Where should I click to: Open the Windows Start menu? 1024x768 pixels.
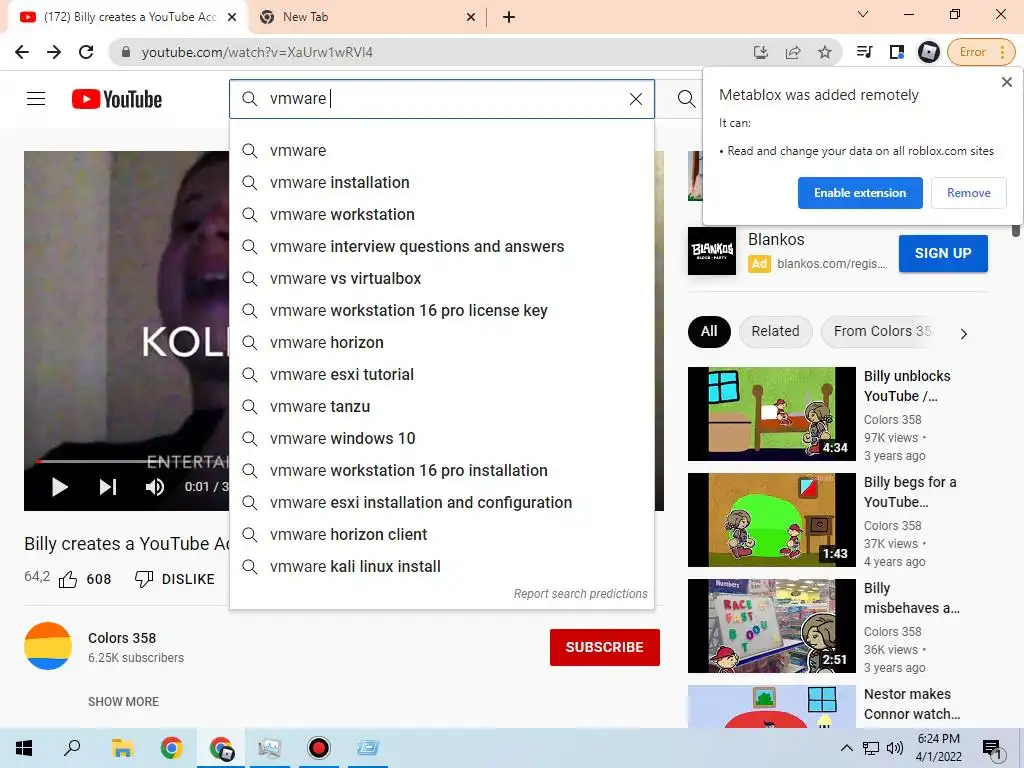pyautogui.click(x=24, y=748)
